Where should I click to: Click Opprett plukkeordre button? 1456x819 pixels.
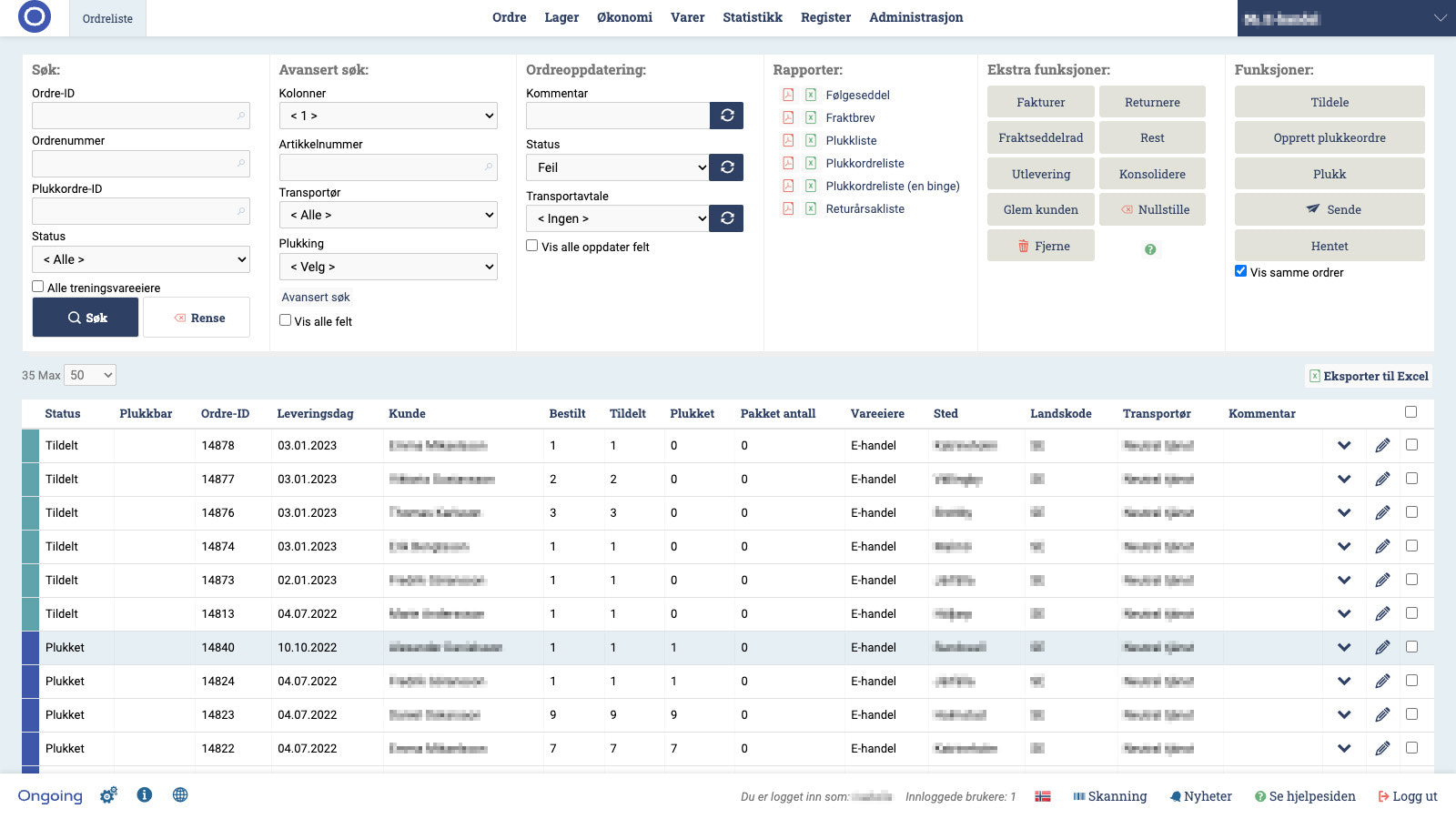(1330, 137)
